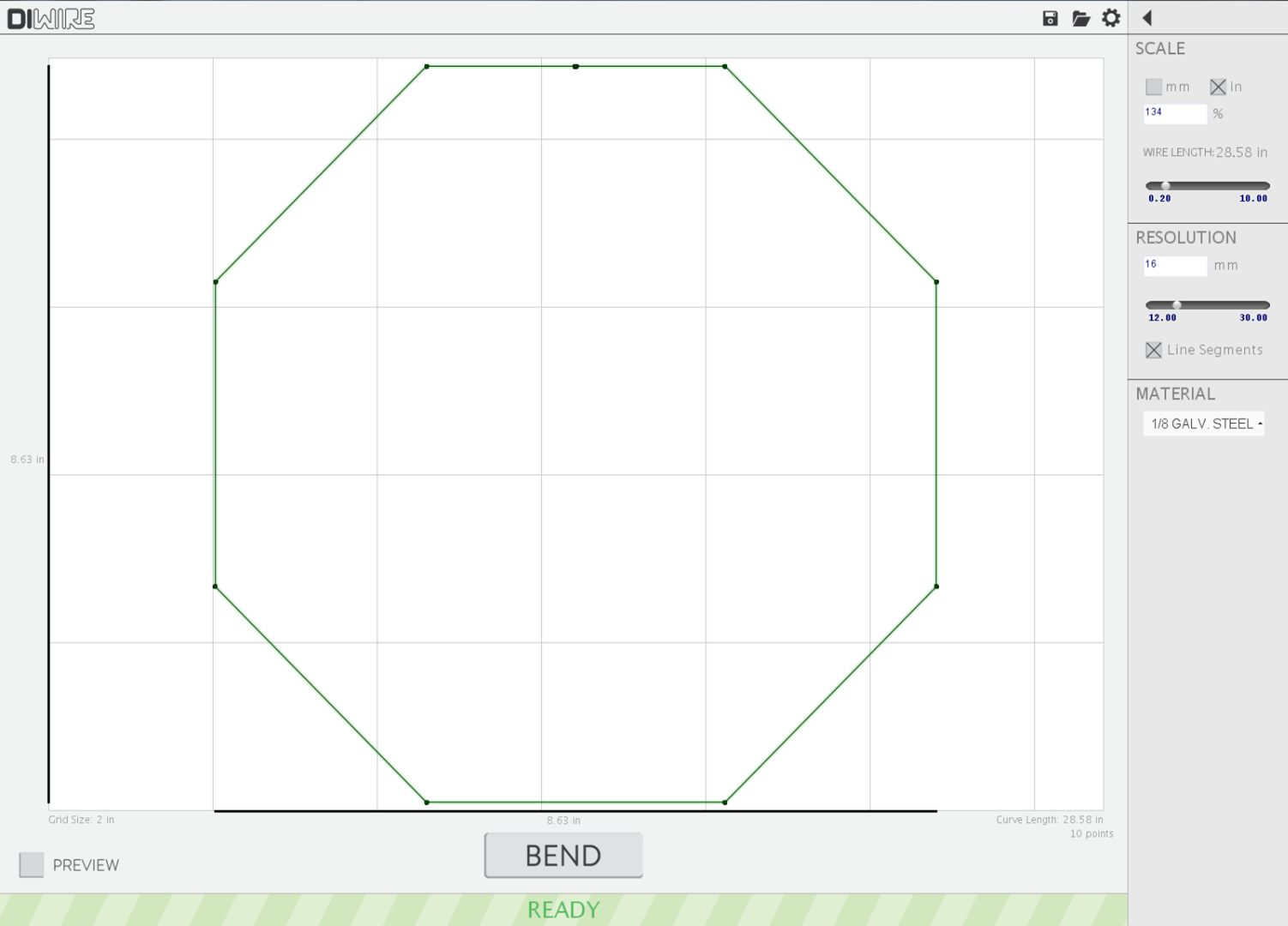The height and width of the screenshot is (926, 1288).
Task: Adjust the resolution slider handle
Action: [x=1177, y=304]
